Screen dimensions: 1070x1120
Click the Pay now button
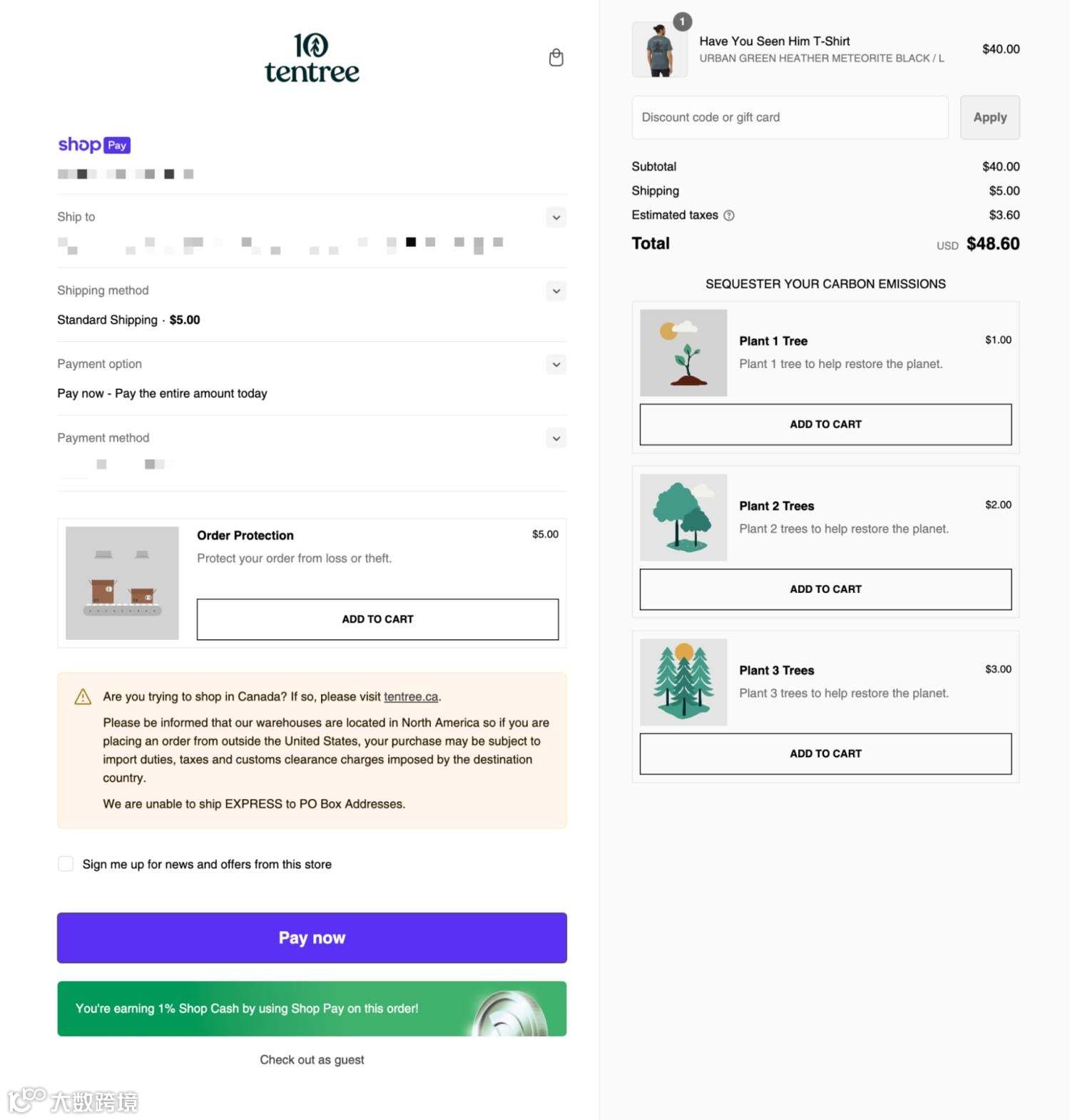point(312,937)
